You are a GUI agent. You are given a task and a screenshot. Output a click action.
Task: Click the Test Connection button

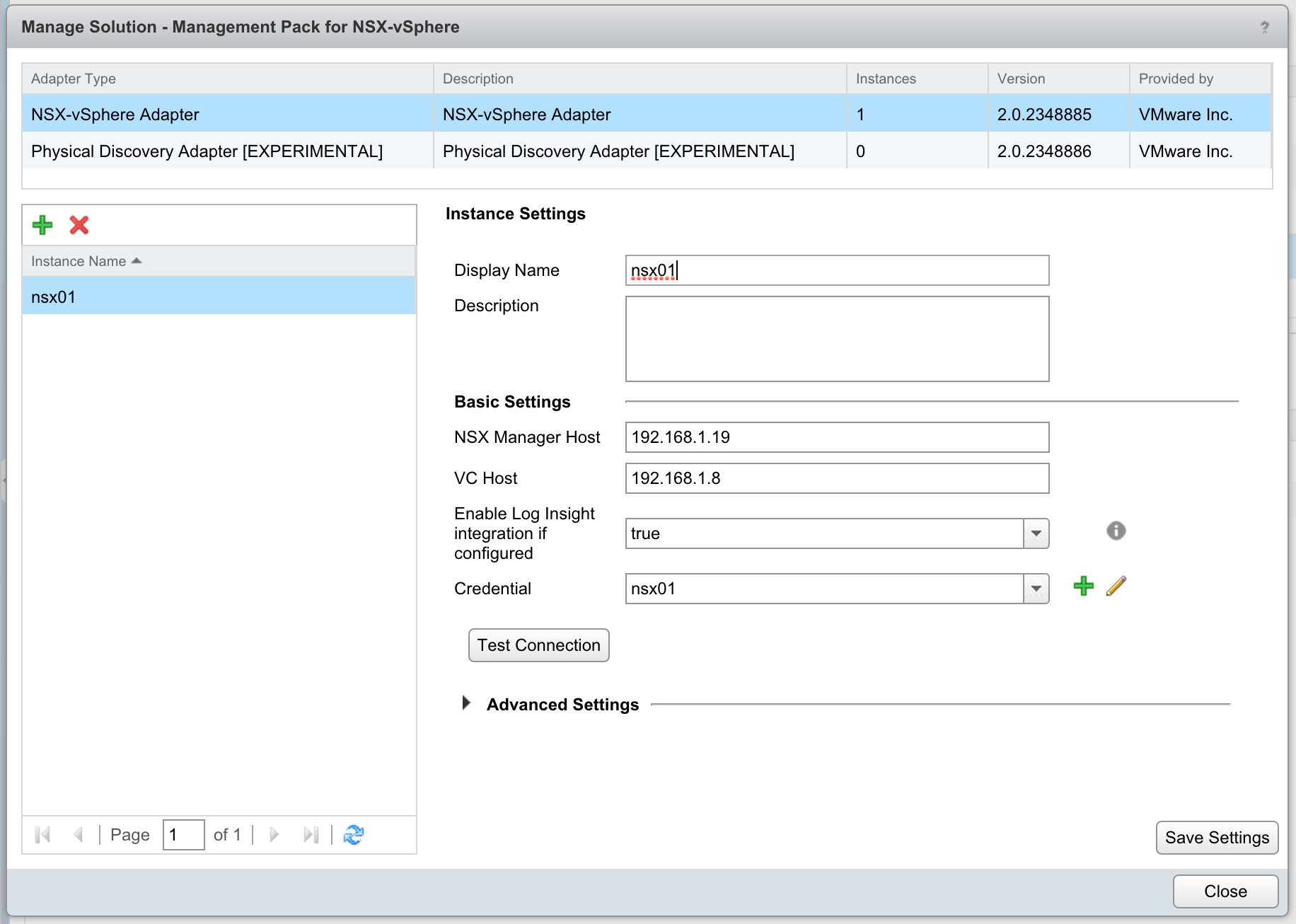click(539, 645)
